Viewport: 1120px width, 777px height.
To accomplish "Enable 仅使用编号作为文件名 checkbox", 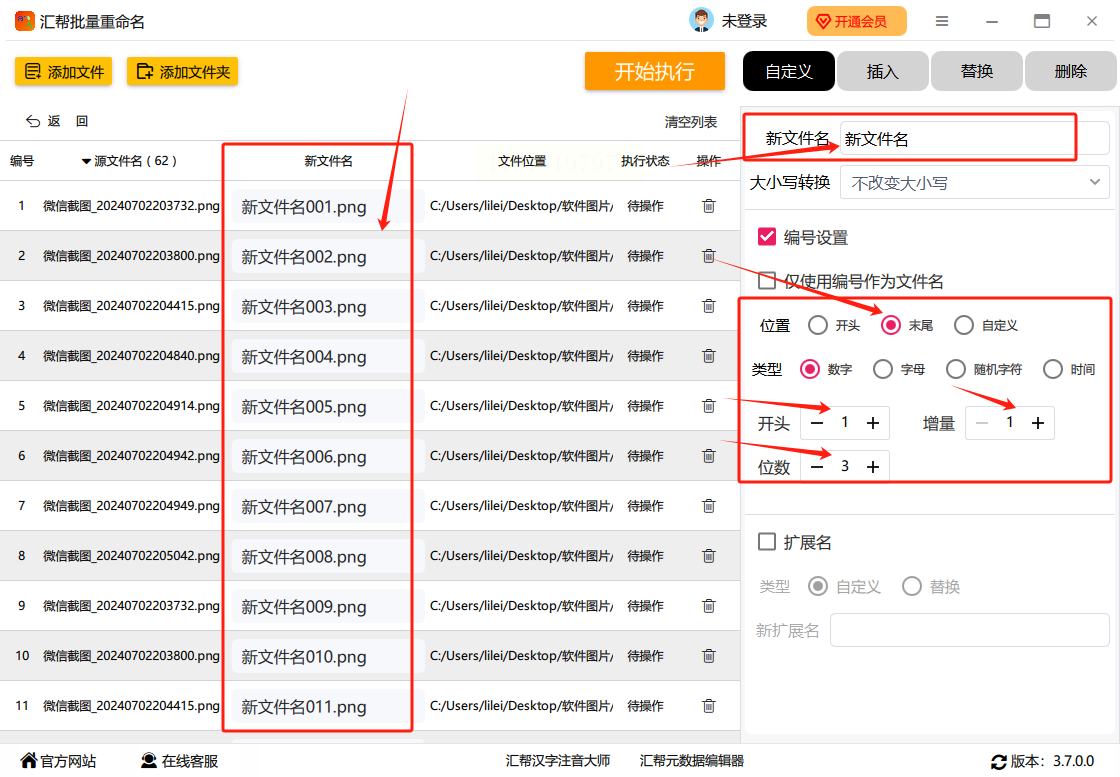I will 767,281.
